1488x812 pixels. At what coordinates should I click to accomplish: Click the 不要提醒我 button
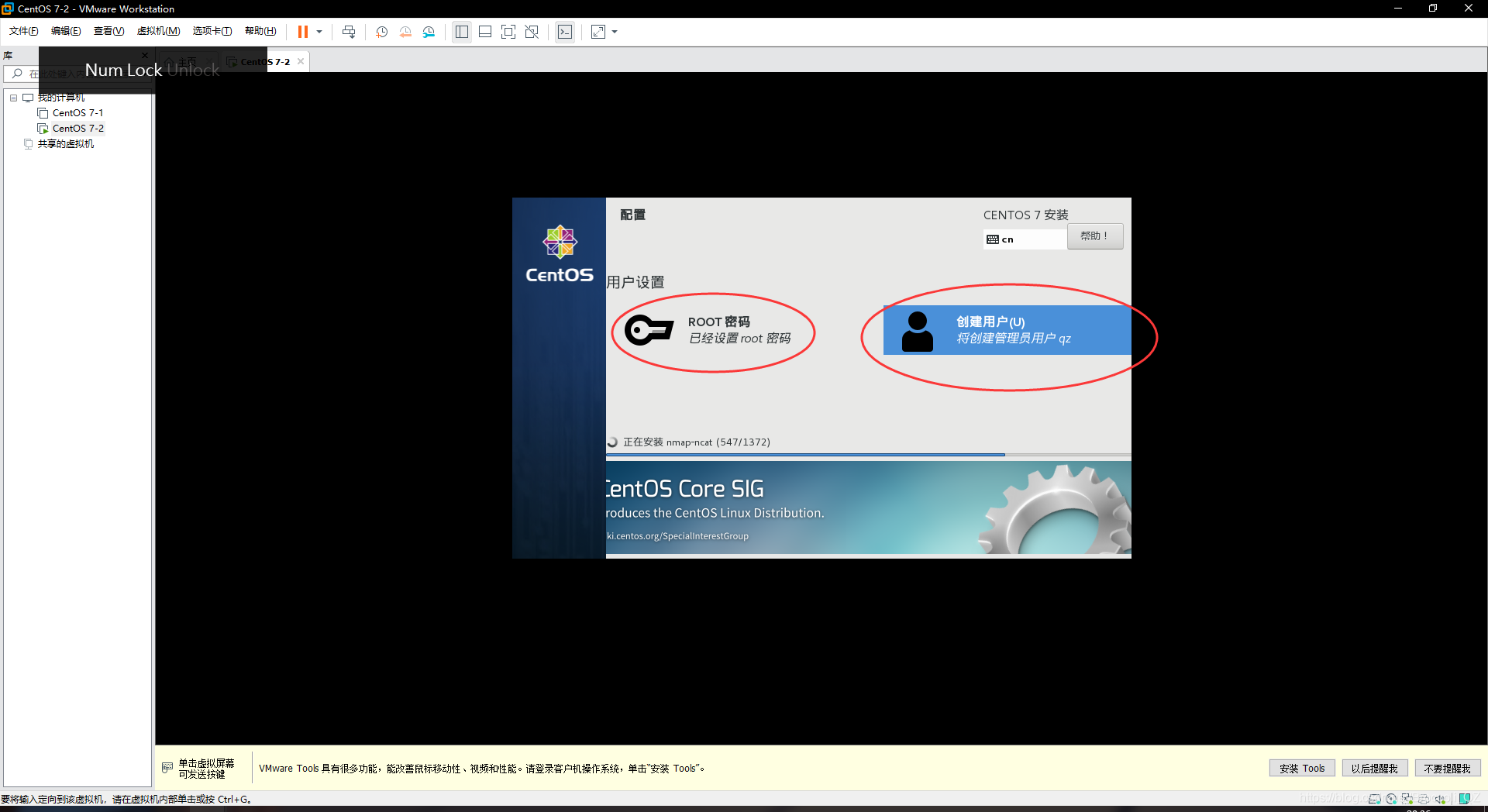[x=1447, y=769]
